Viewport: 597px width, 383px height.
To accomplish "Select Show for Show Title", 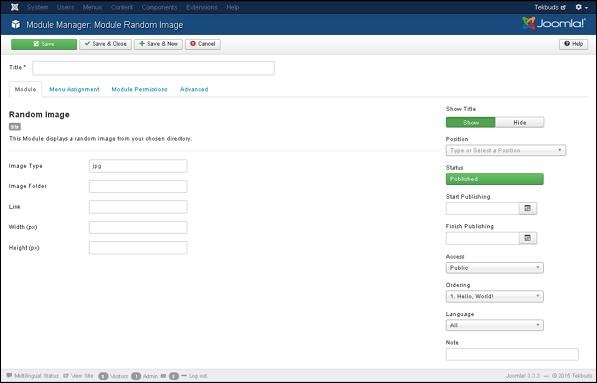I will pos(471,123).
